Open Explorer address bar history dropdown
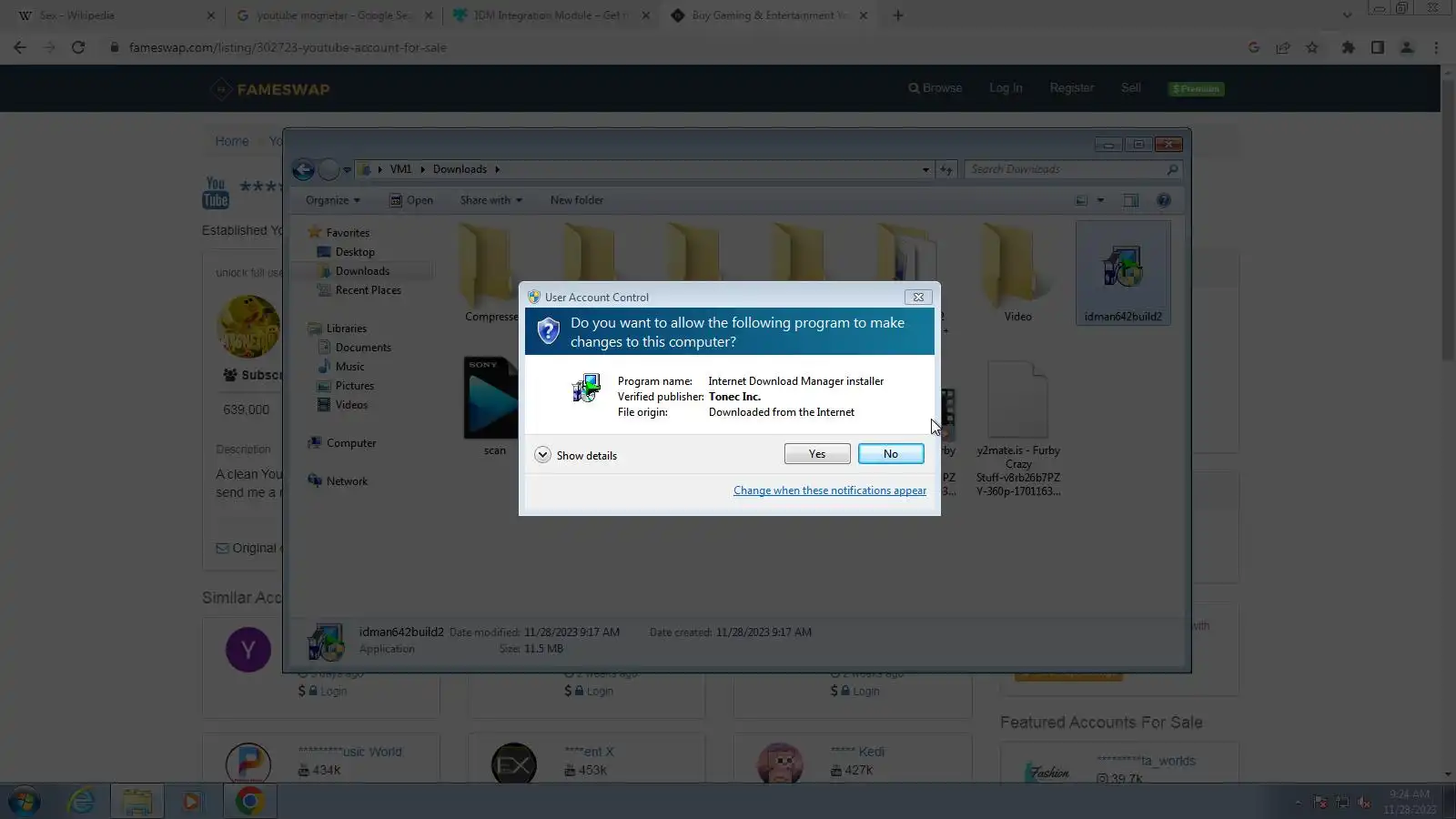1456x819 pixels. point(925,170)
